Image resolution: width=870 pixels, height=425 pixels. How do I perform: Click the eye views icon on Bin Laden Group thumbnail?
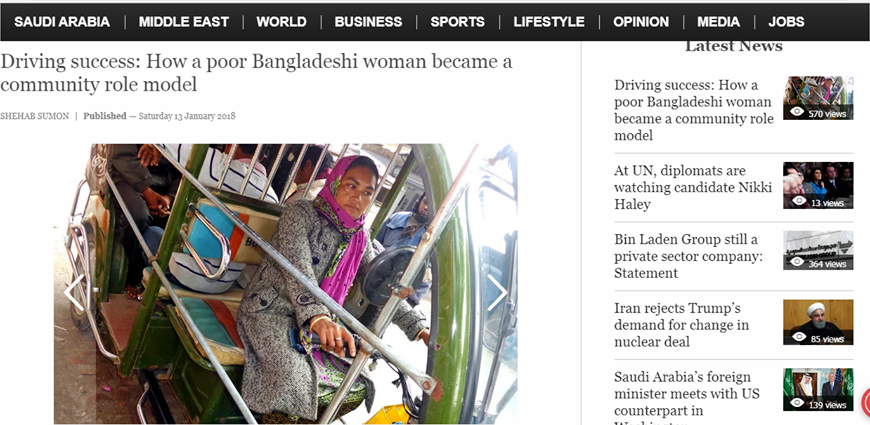(x=797, y=262)
